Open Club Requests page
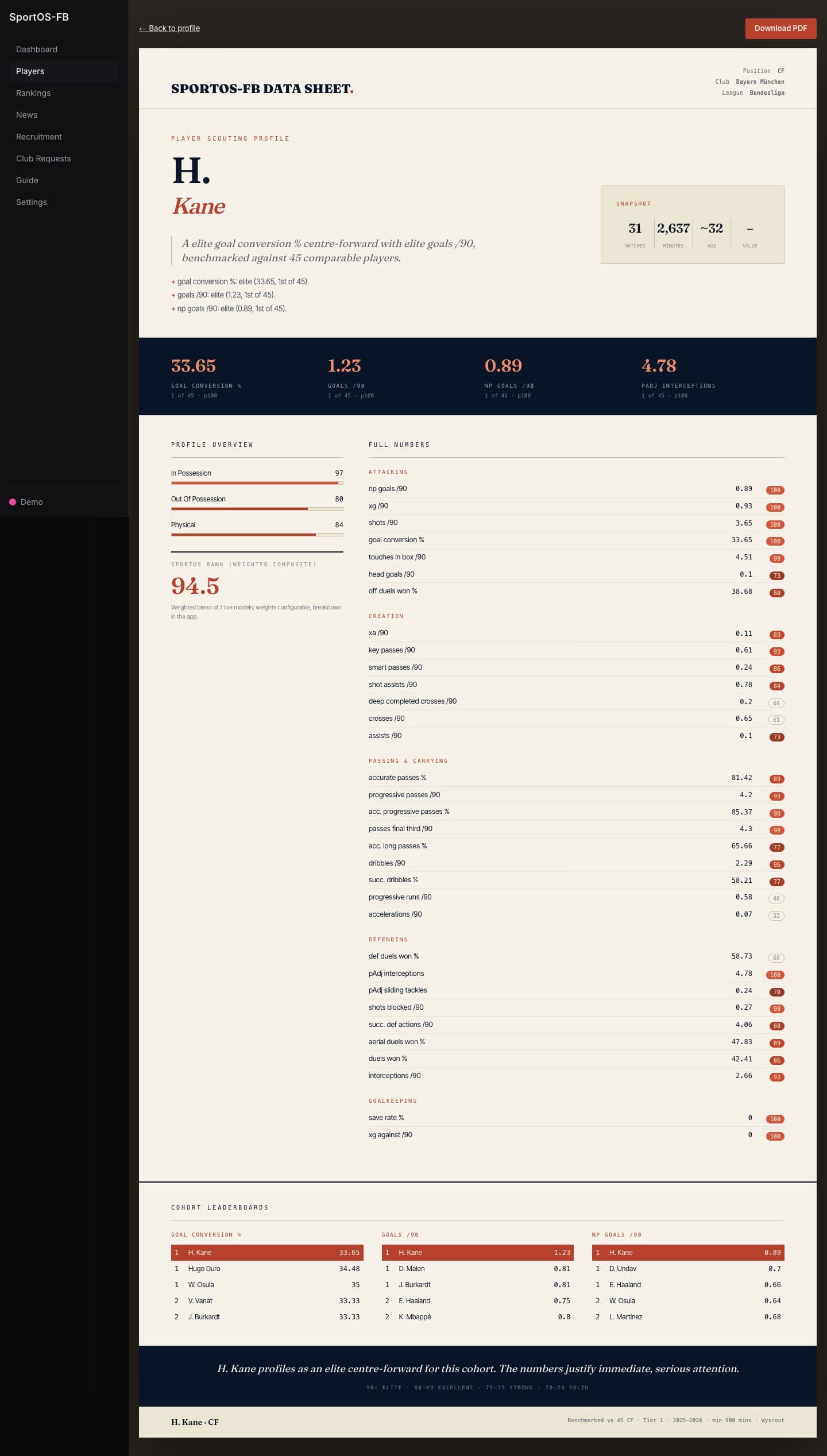827x1456 pixels. [x=64, y=159]
